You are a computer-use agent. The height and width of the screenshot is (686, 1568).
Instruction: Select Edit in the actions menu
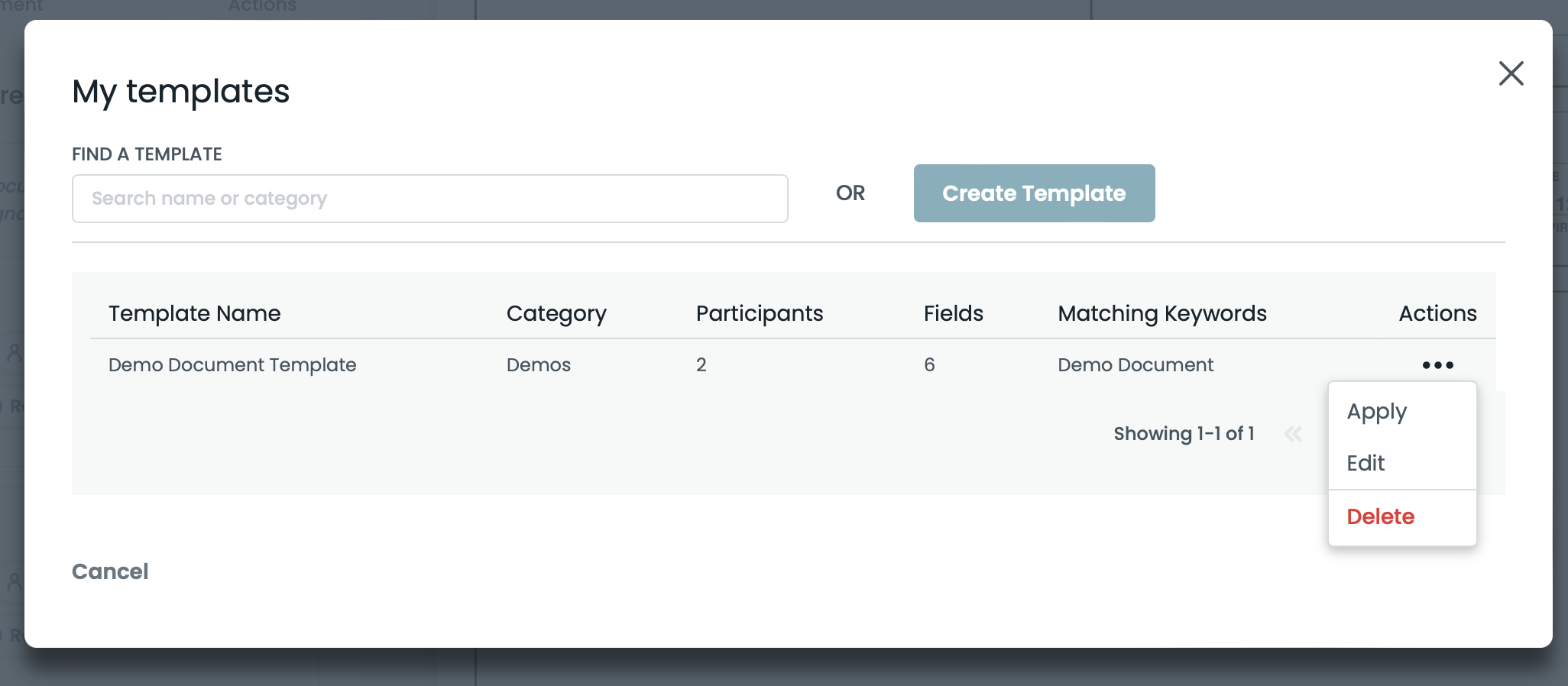[x=1366, y=463]
